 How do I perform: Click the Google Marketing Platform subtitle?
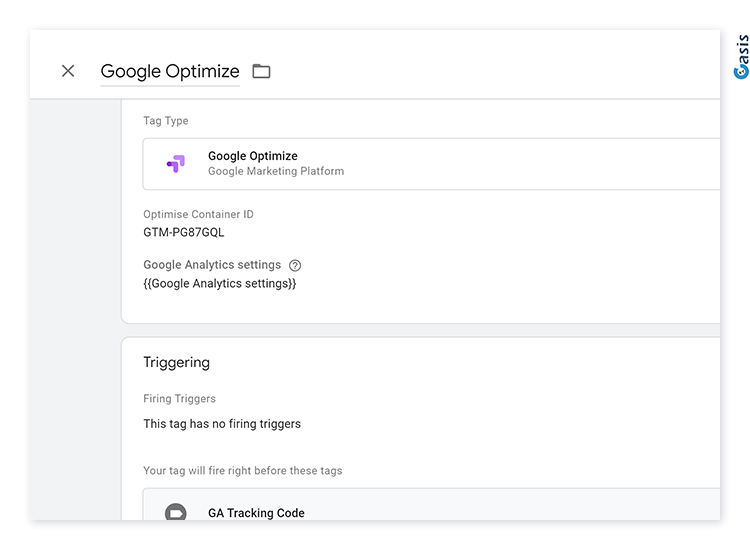276,171
